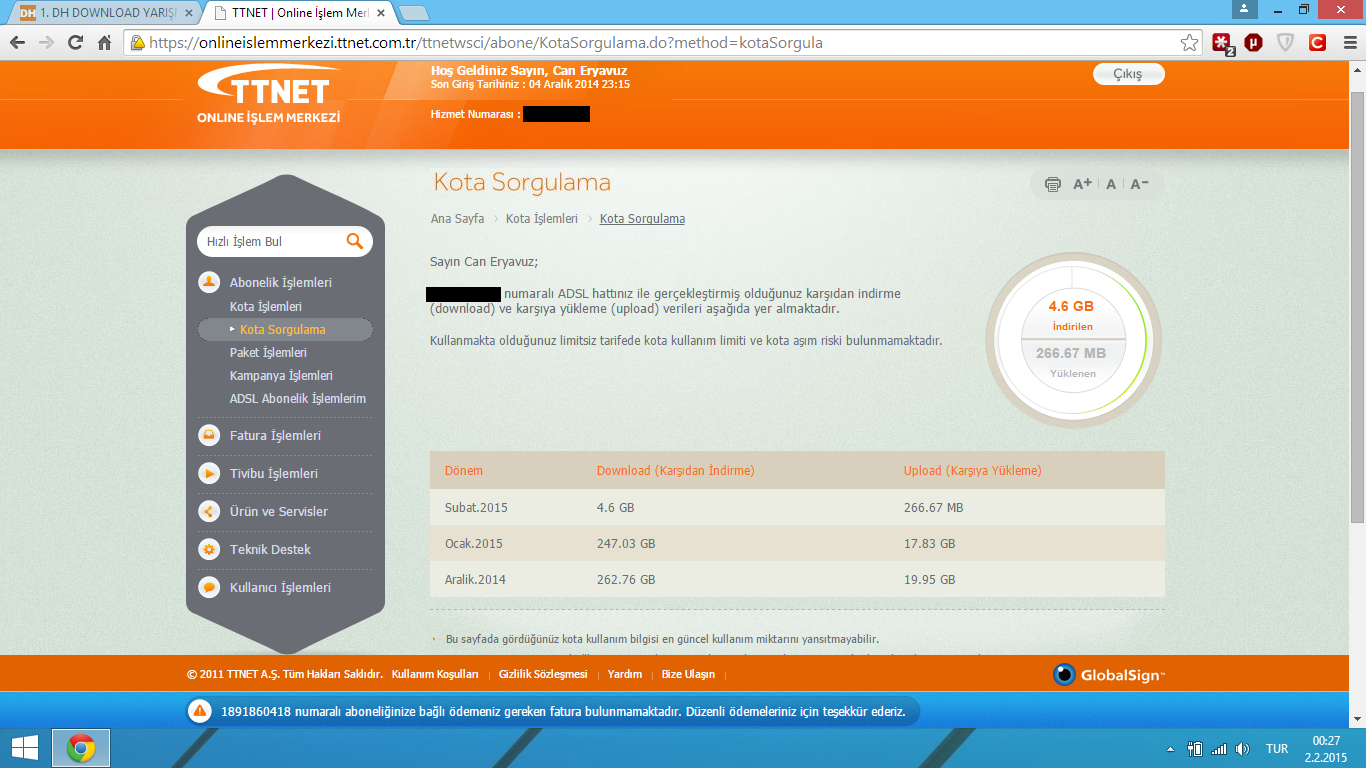1366x768 pixels.
Task: Click the red C extension icon
Action: click(x=1318, y=43)
